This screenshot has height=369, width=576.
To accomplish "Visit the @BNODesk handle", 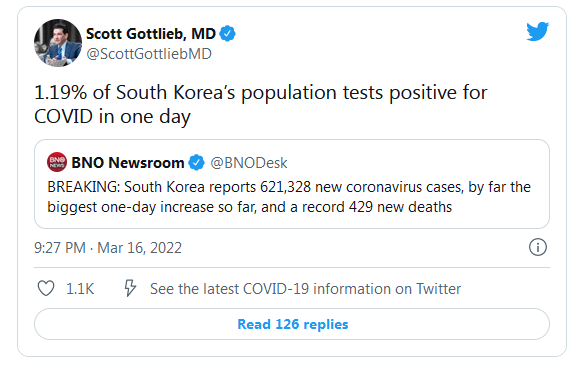I will pos(249,163).
